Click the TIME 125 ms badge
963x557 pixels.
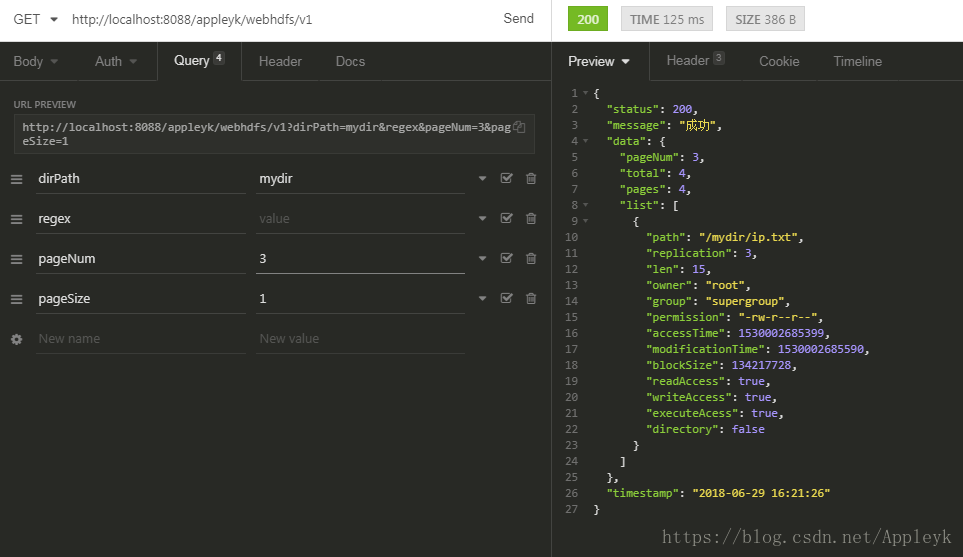tap(667, 19)
